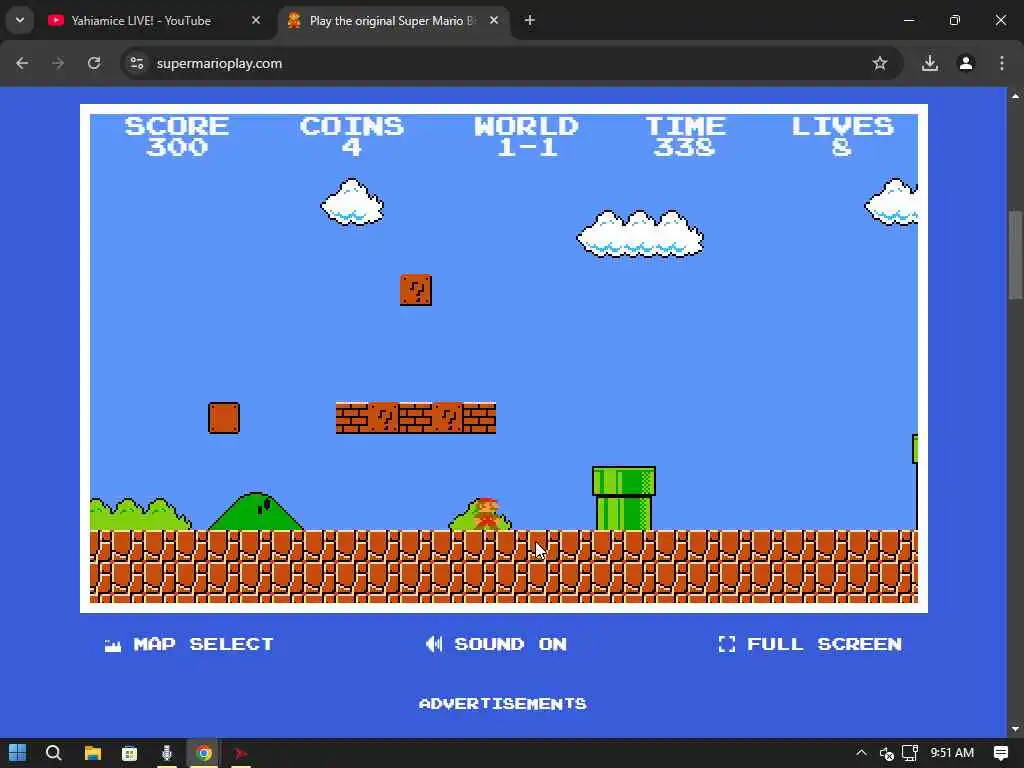Screen dimensions: 1024x768
Task: Open File Explorer from the taskbar
Action: (x=93, y=753)
